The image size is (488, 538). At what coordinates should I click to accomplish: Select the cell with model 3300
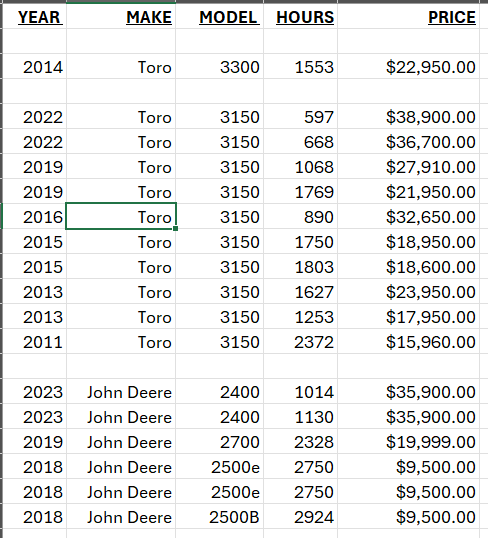pos(219,67)
